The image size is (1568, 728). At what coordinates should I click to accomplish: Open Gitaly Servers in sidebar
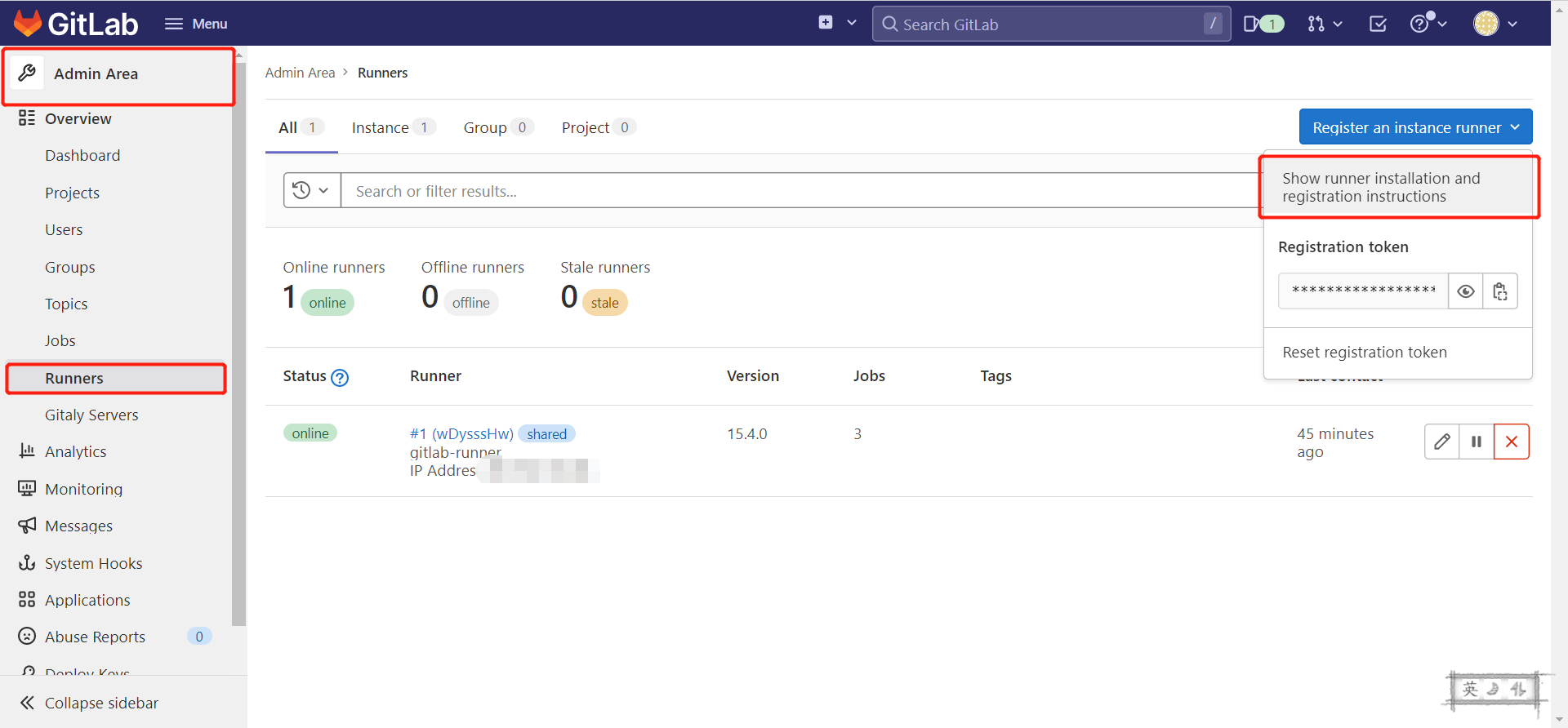(x=91, y=415)
